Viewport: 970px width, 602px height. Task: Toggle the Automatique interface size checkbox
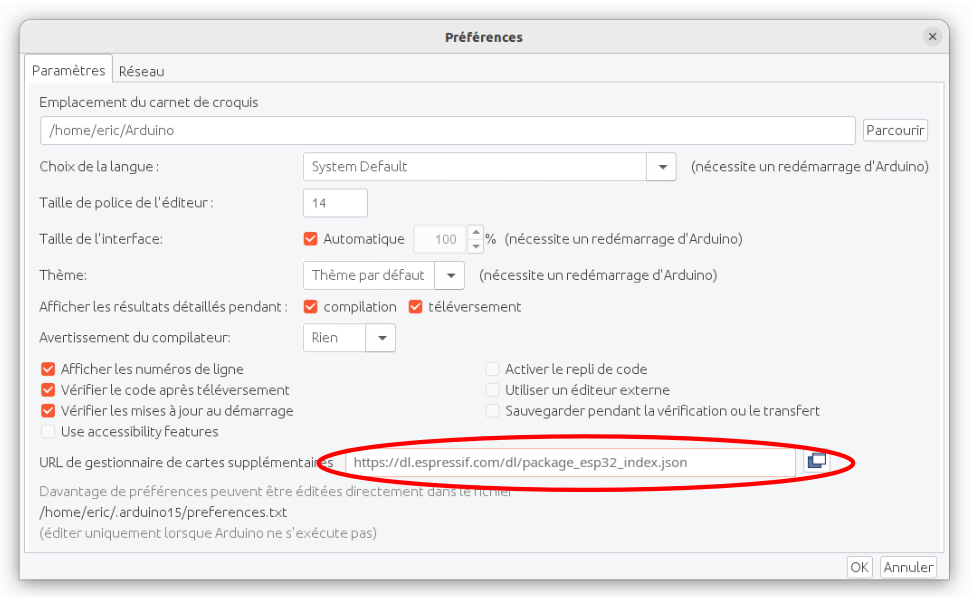pos(310,239)
